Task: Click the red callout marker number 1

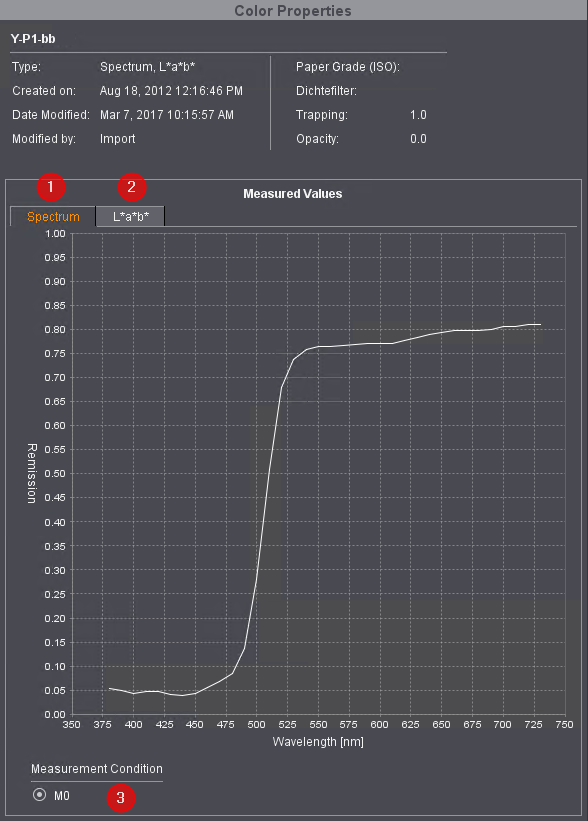Action: click(x=51, y=186)
